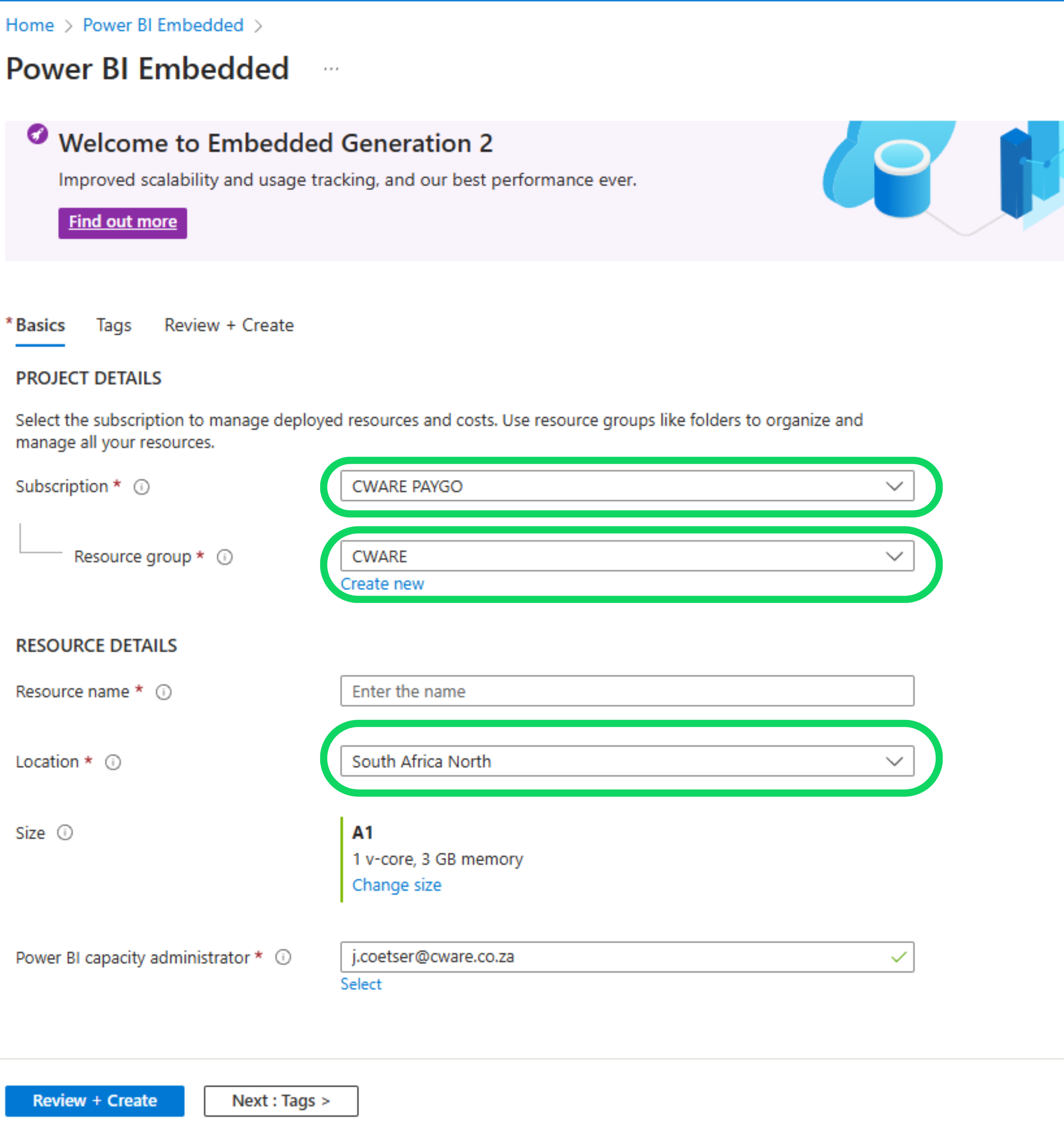Viewport: 1064px width, 1135px height.
Task: Focus the Resource name input field
Action: 626,691
